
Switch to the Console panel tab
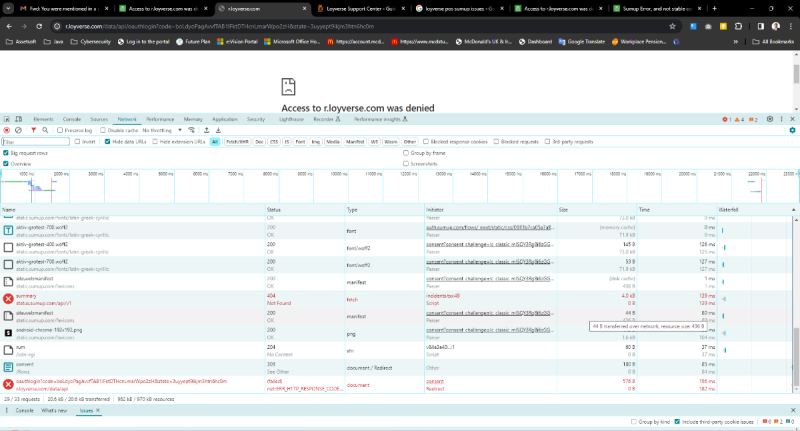pos(72,119)
